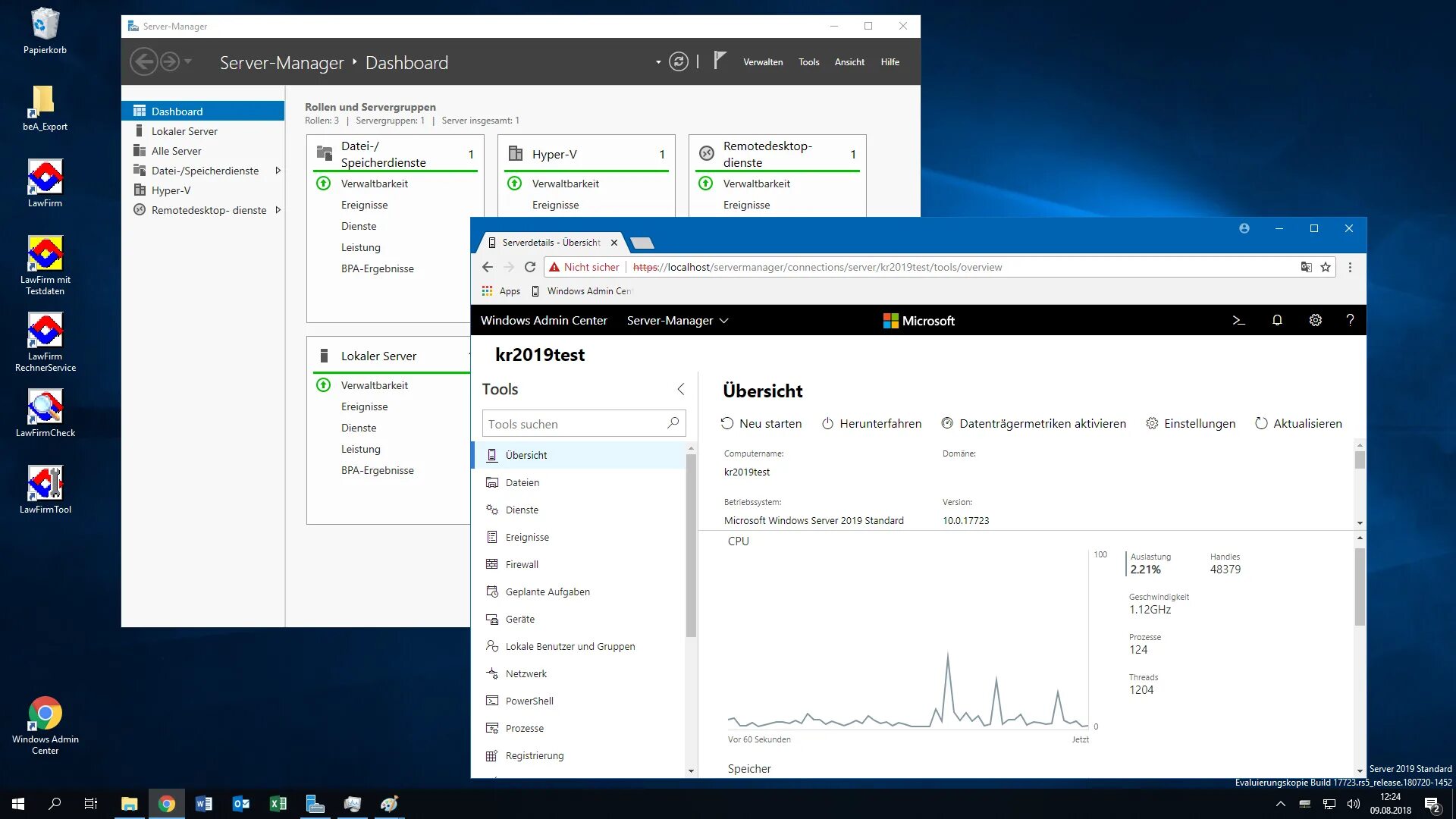1456x819 pixels.
Task: Select Lokale Benutzer und Gruppen tool
Action: coord(580,646)
